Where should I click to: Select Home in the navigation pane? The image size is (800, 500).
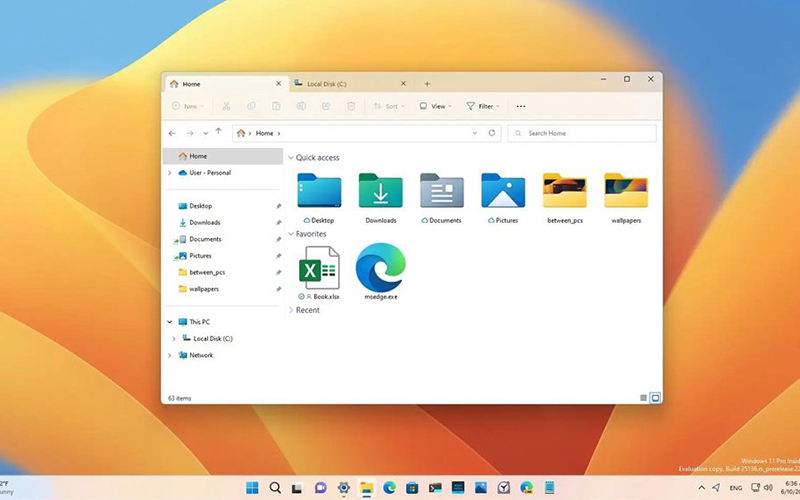223,156
